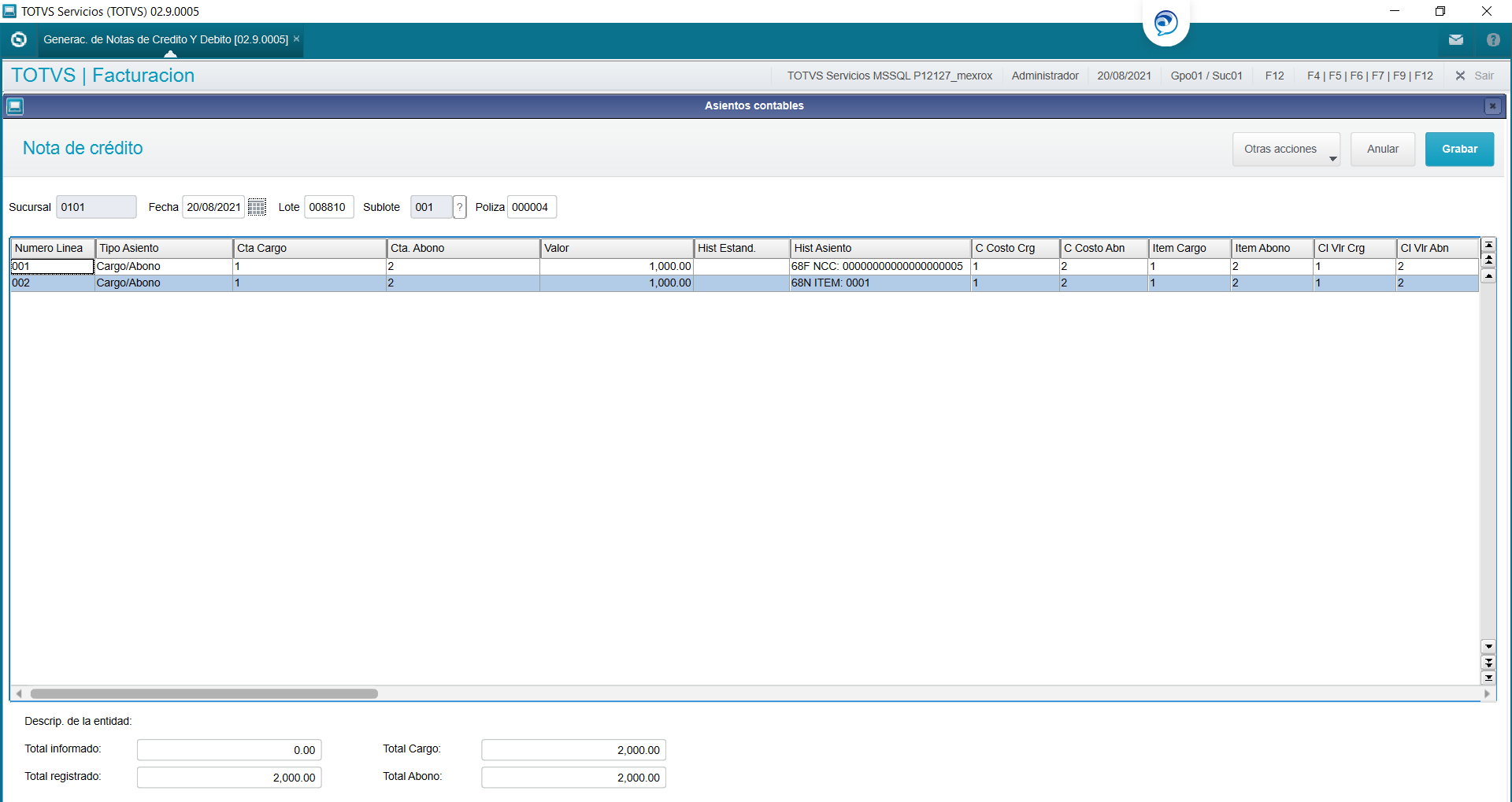This screenshot has height=802, width=1512.
Task: Select line 001 number cell
Action: (x=53, y=266)
